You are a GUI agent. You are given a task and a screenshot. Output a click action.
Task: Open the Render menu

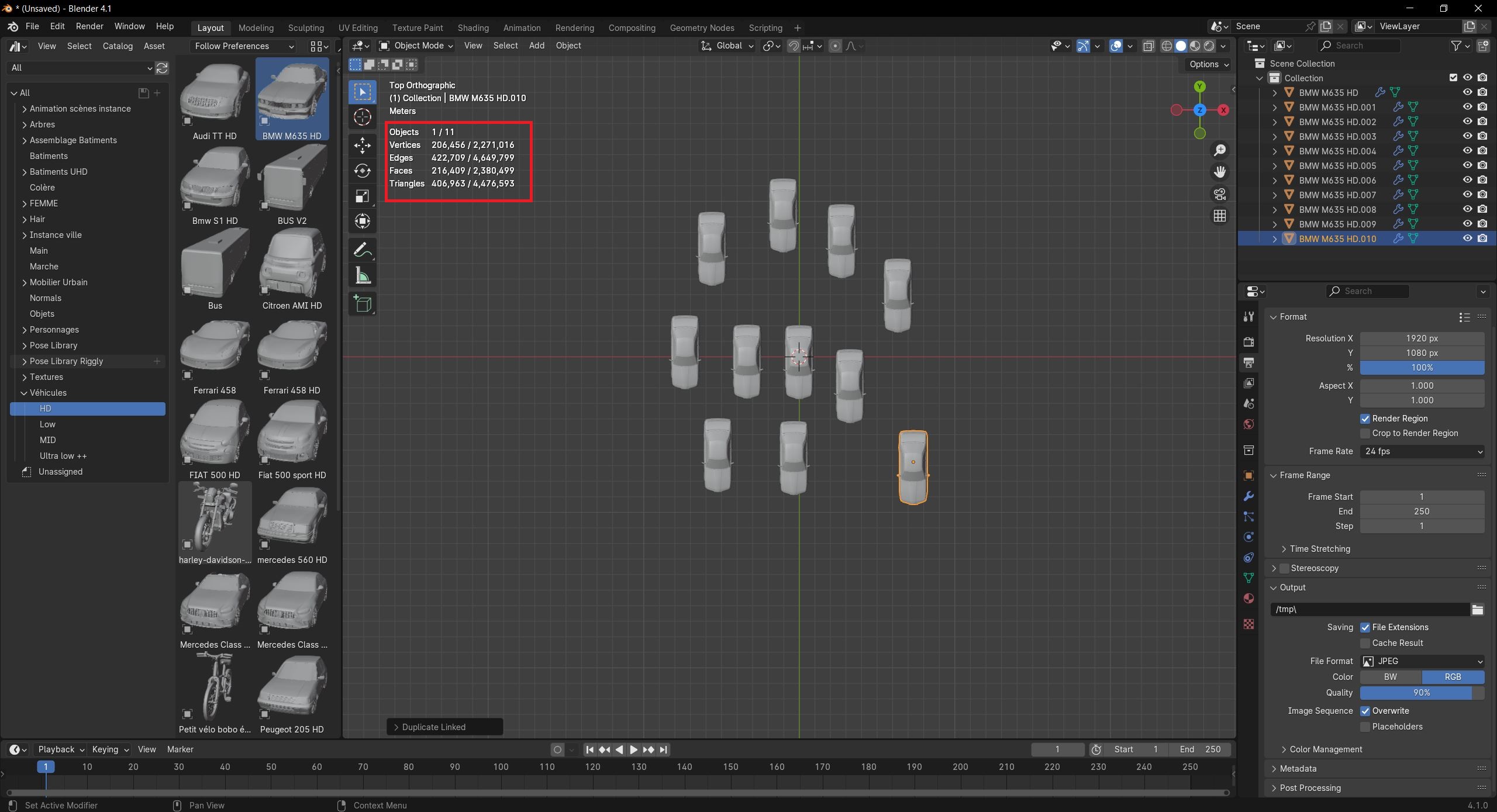pos(89,26)
